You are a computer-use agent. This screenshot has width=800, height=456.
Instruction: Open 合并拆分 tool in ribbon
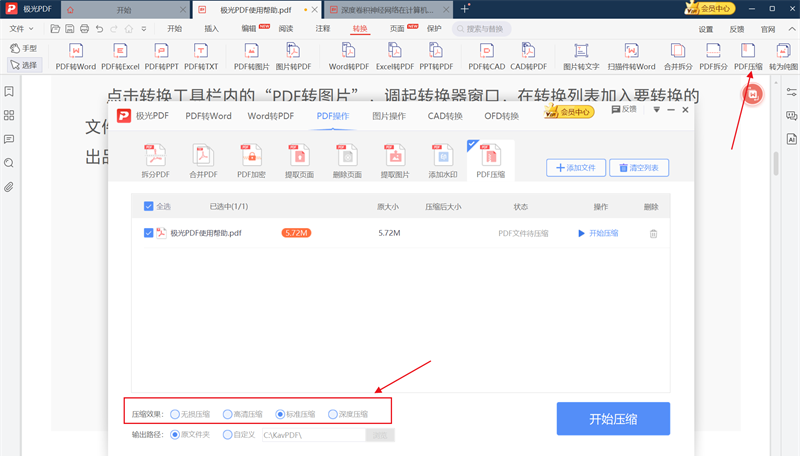coord(678,57)
